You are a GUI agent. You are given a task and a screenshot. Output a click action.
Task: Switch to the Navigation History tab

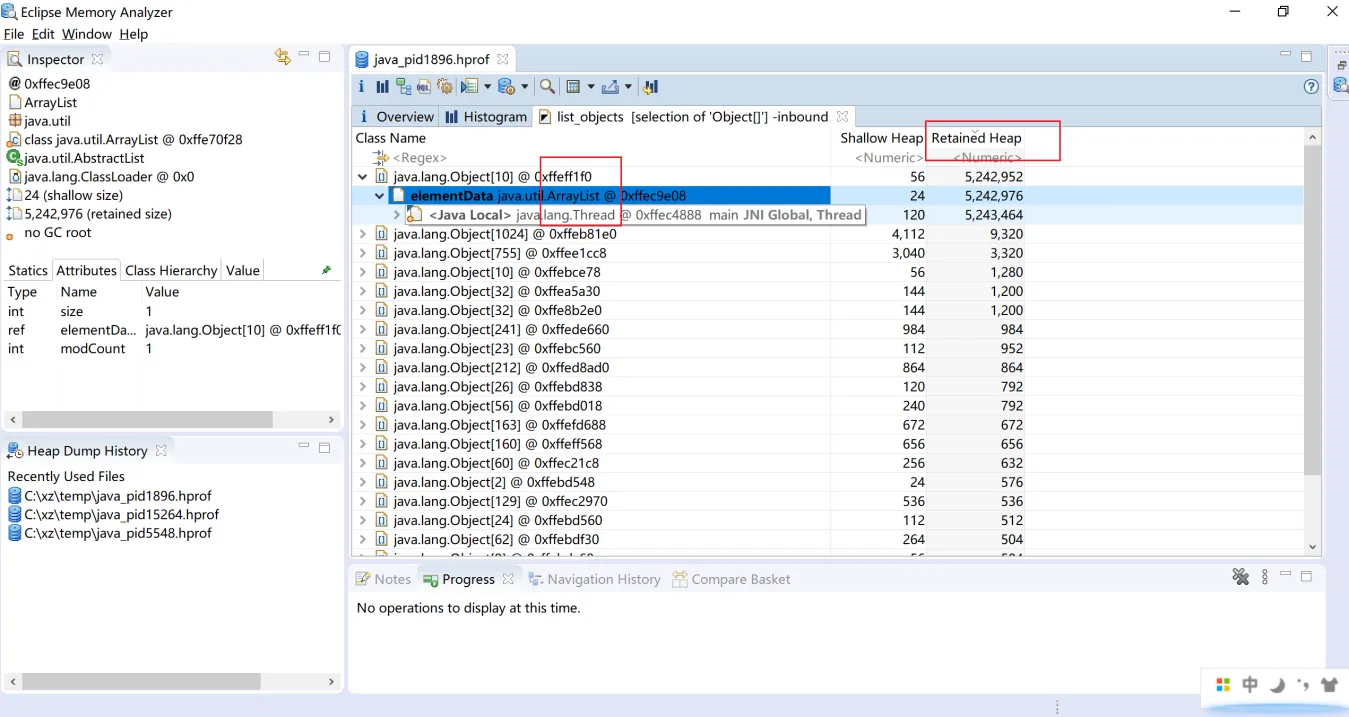(x=594, y=579)
